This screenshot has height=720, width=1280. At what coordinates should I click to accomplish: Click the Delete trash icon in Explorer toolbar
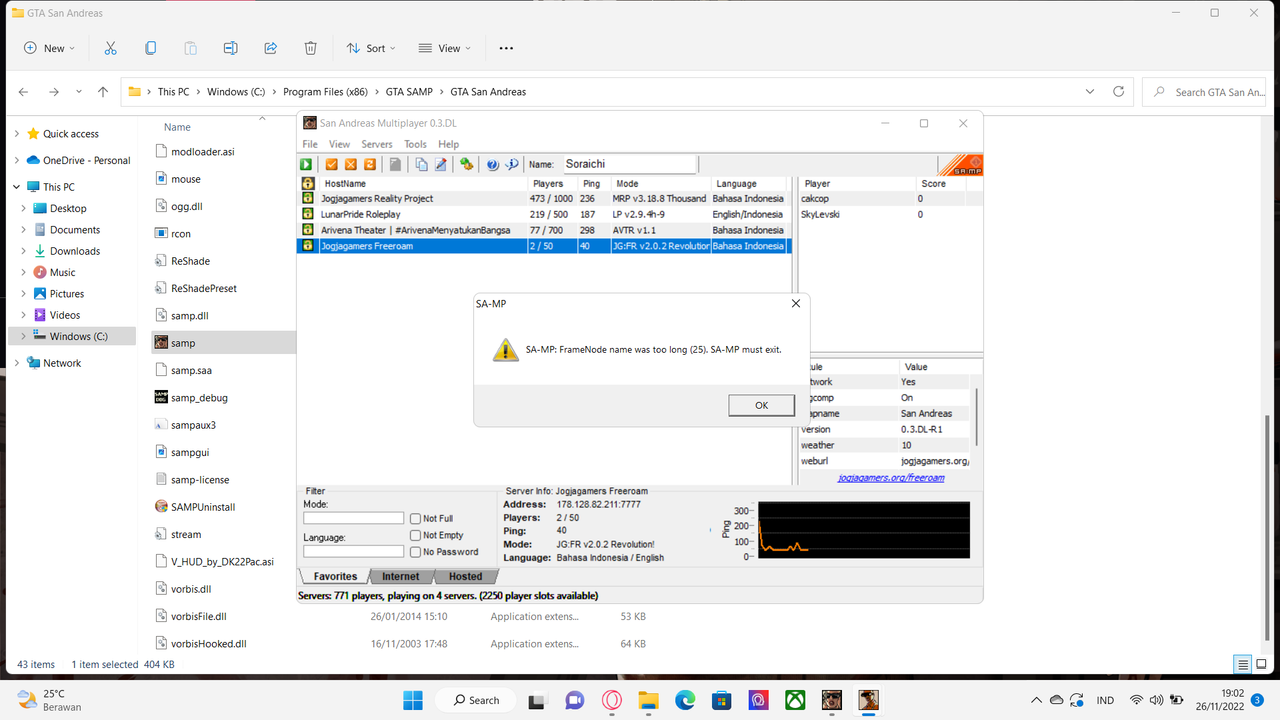(x=310, y=48)
